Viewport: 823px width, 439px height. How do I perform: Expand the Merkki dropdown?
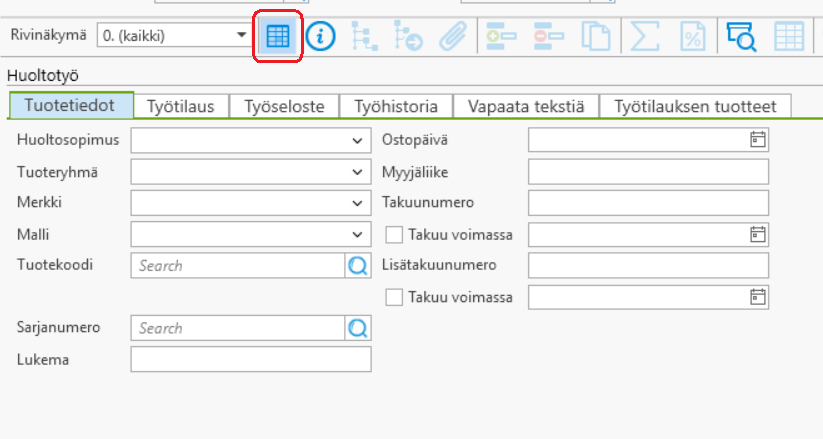click(x=357, y=203)
